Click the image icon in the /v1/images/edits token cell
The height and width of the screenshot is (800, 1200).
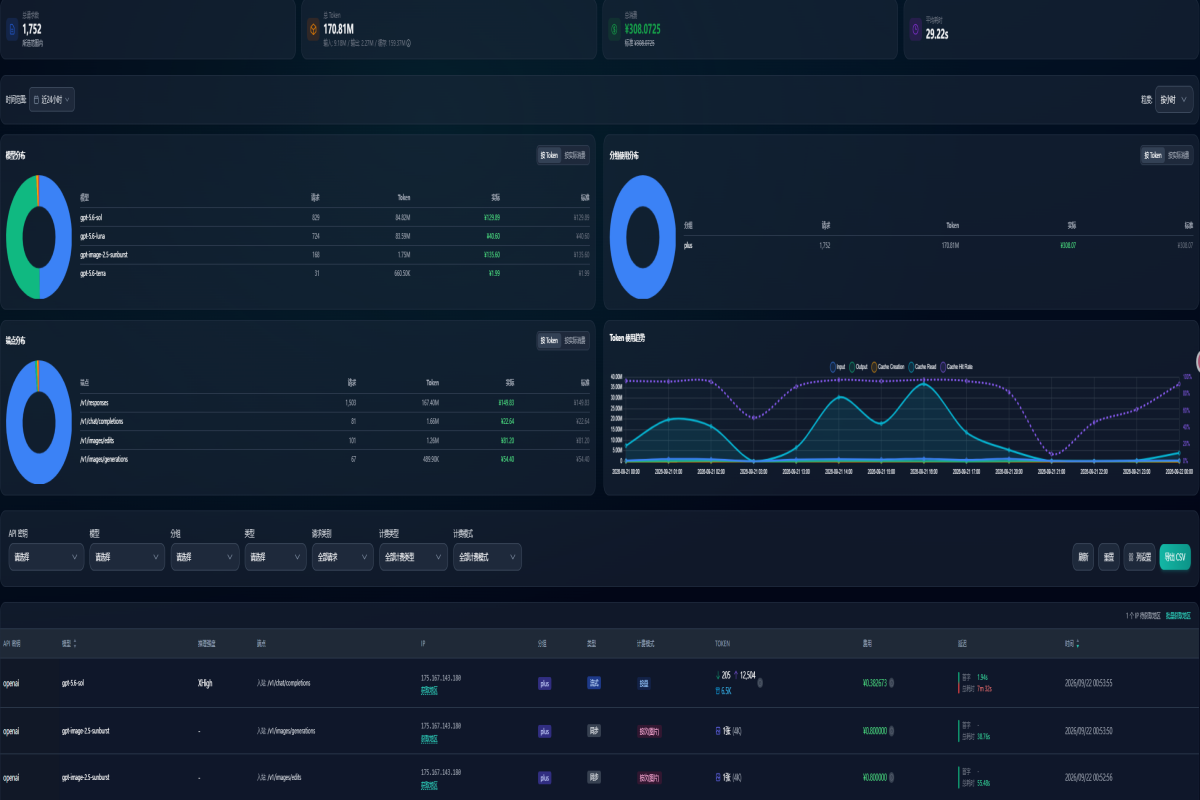717,777
